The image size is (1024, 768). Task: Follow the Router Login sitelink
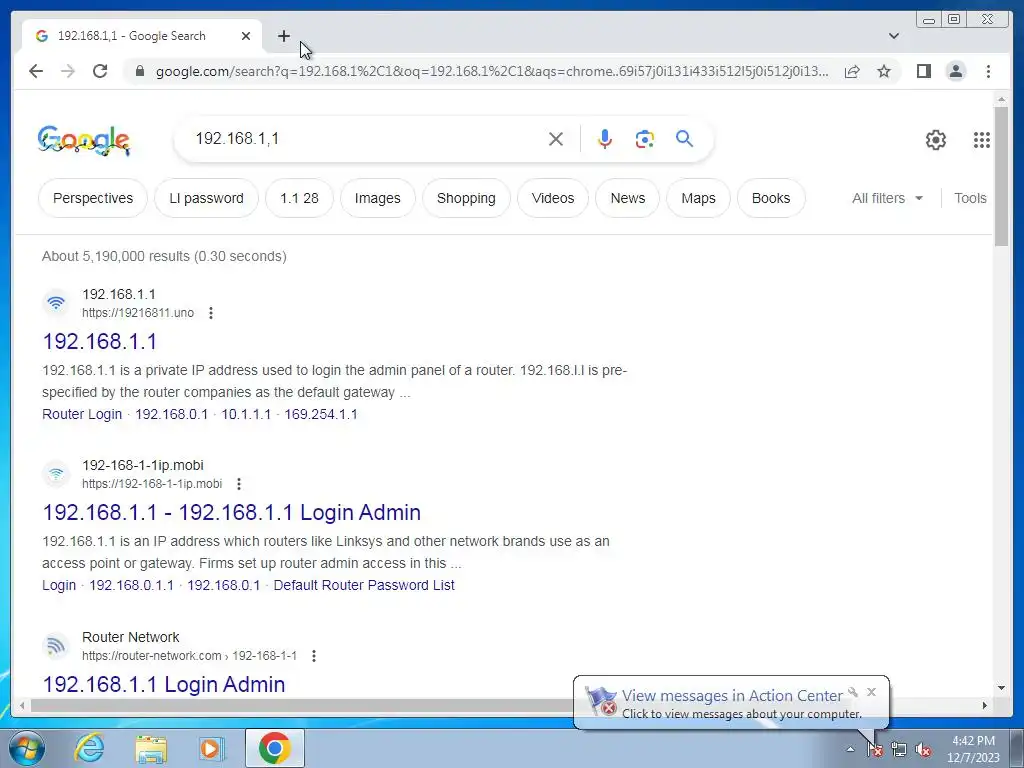coord(82,414)
